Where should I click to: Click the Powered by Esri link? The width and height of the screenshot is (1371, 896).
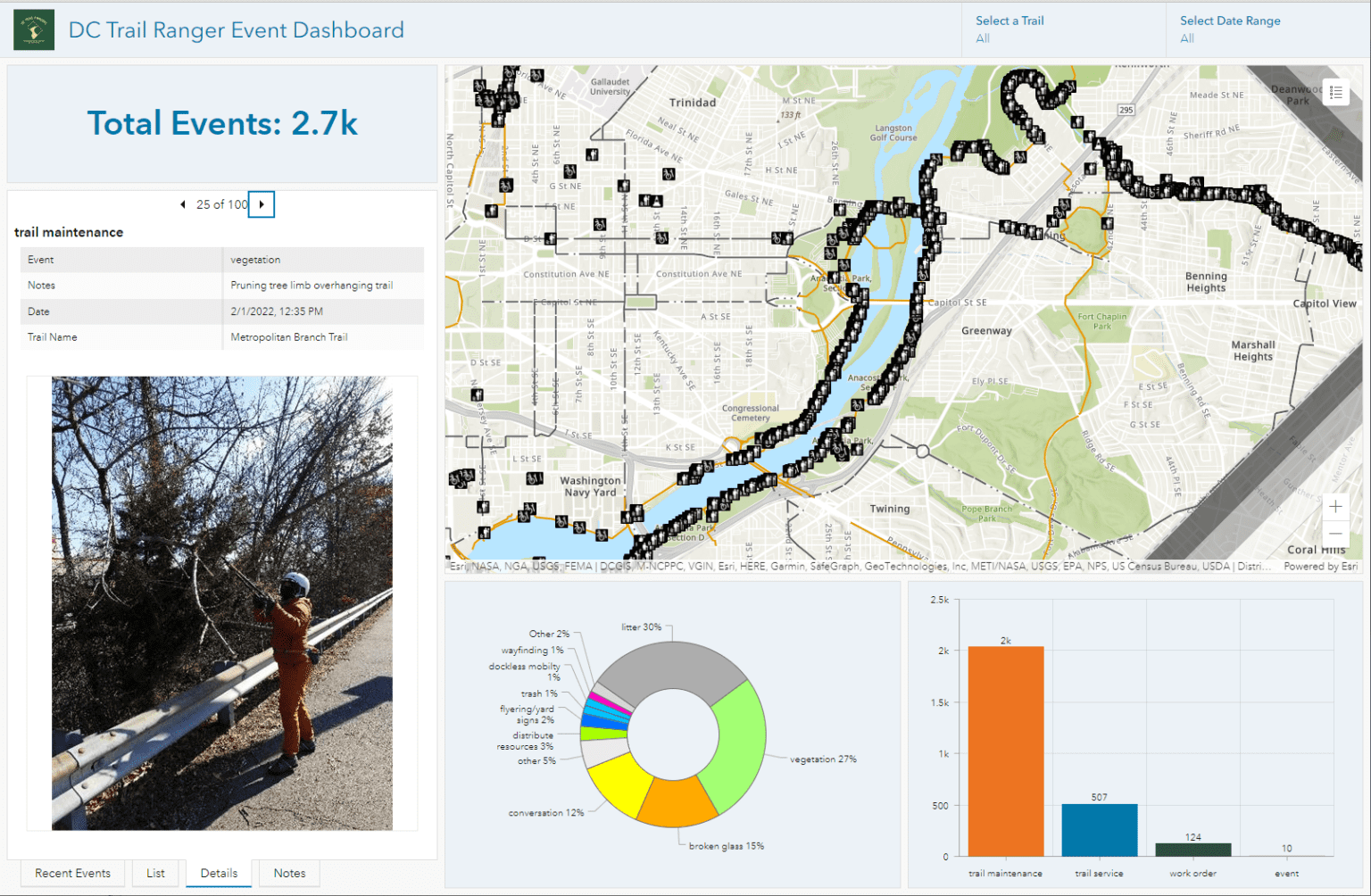tap(1320, 566)
